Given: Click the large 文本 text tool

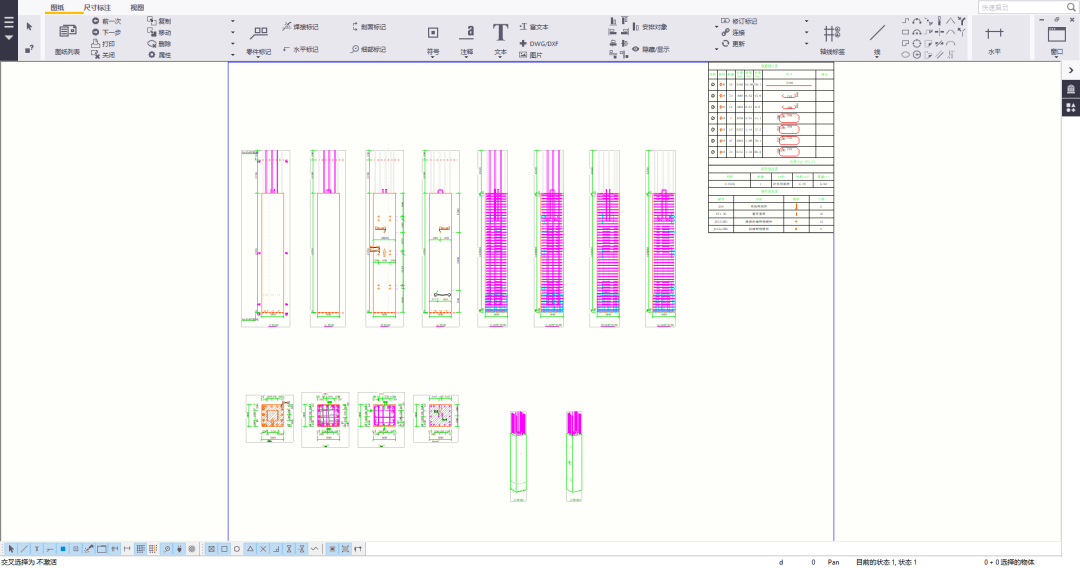Looking at the screenshot, I should pos(500,38).
